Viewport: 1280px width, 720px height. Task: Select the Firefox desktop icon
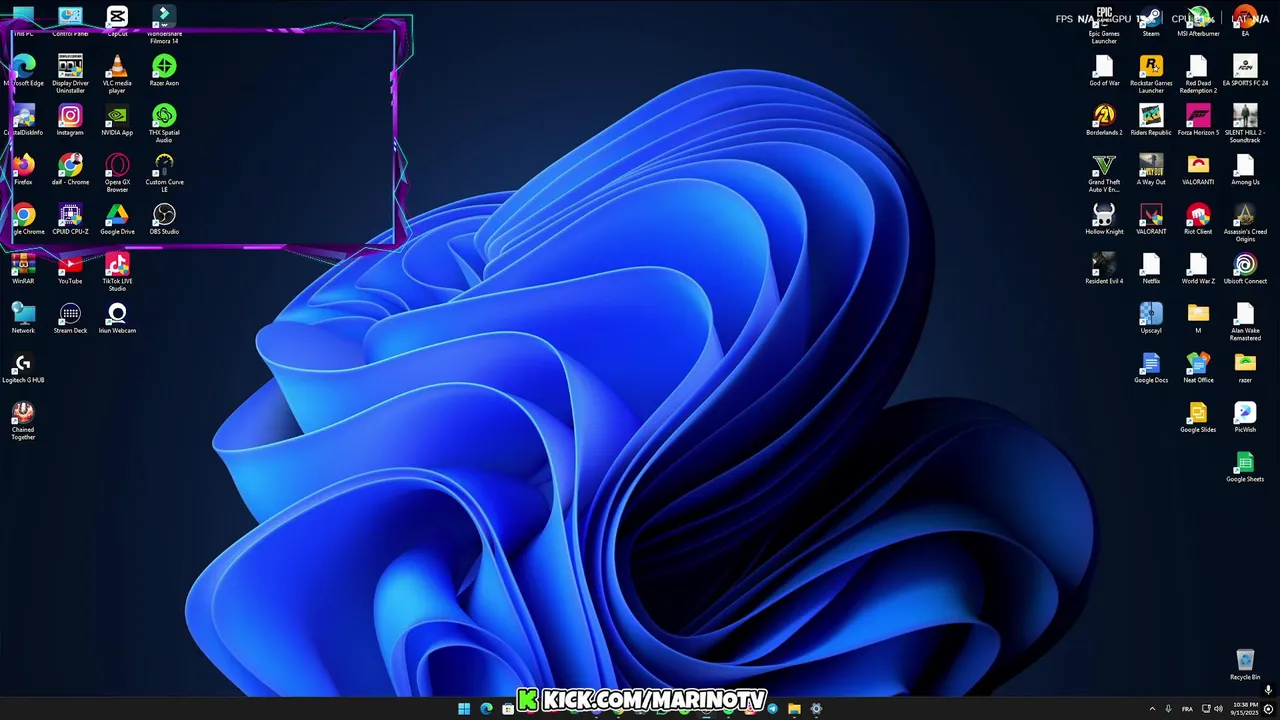pyautogui.click(x=23, y=170)
